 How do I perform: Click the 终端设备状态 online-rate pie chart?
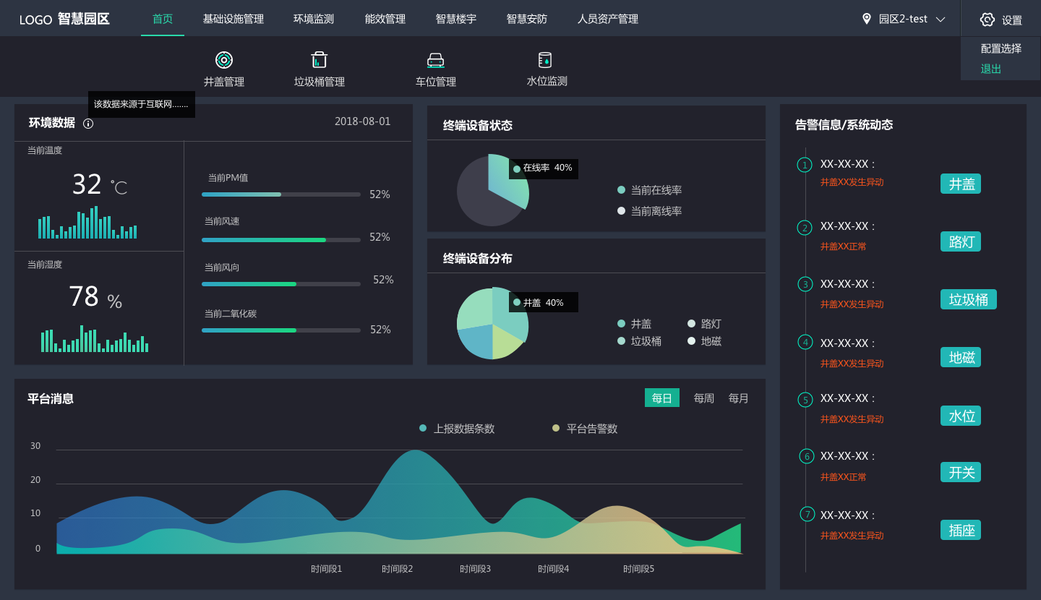pyautogui.click(x=493, y=190)
